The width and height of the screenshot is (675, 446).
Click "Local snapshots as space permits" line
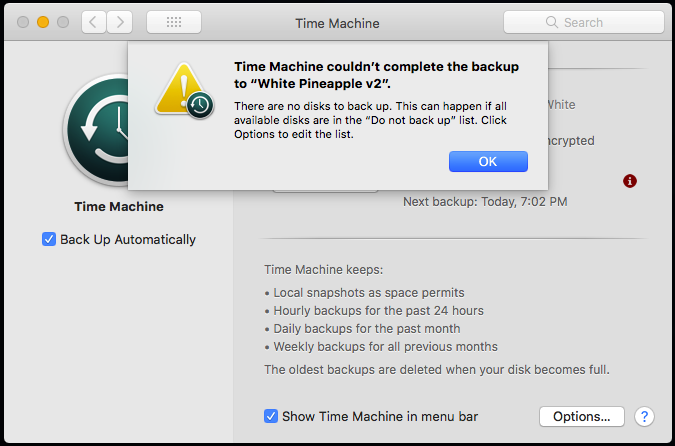(x=369, y=293)
